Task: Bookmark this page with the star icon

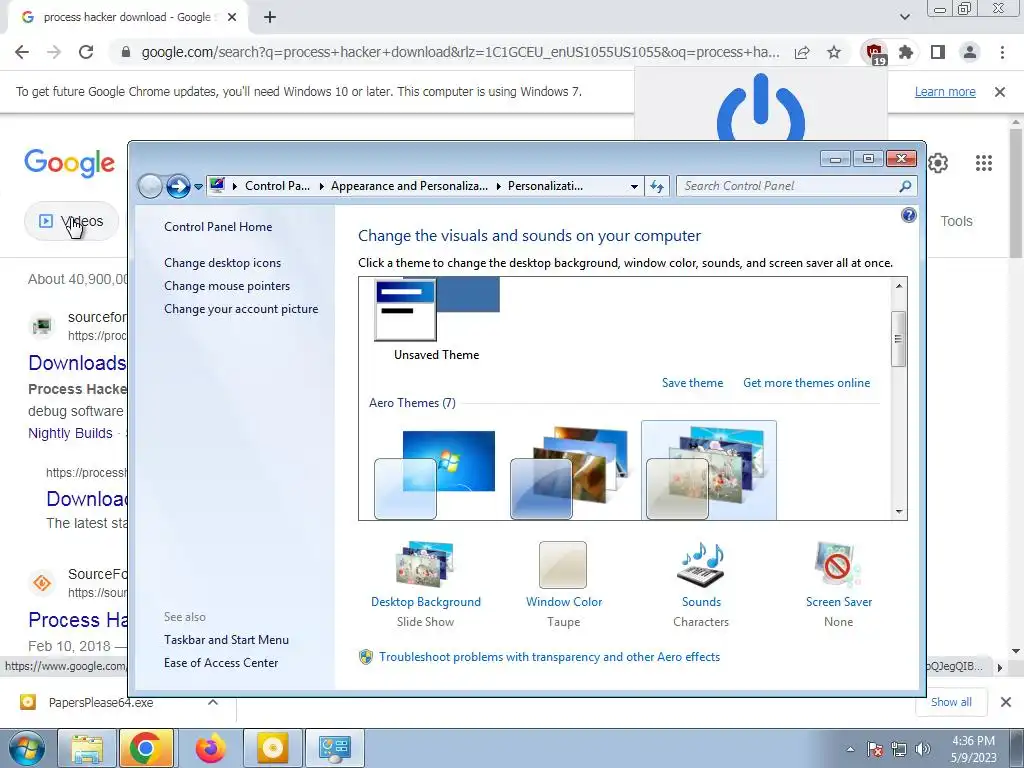Action: click(834, 52)
